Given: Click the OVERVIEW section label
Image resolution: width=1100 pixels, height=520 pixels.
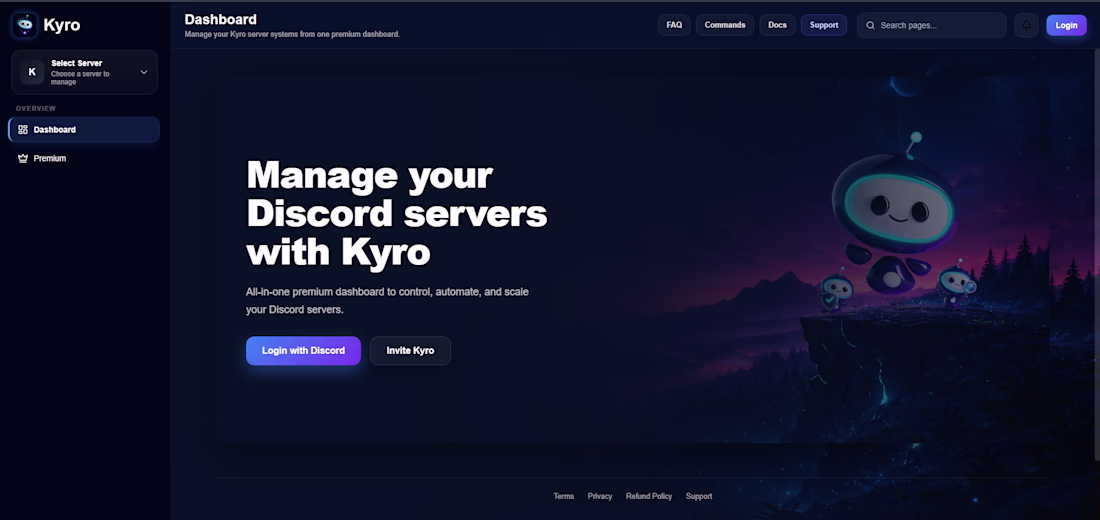Looking at the screenshot, I should [x=36, y=109].
